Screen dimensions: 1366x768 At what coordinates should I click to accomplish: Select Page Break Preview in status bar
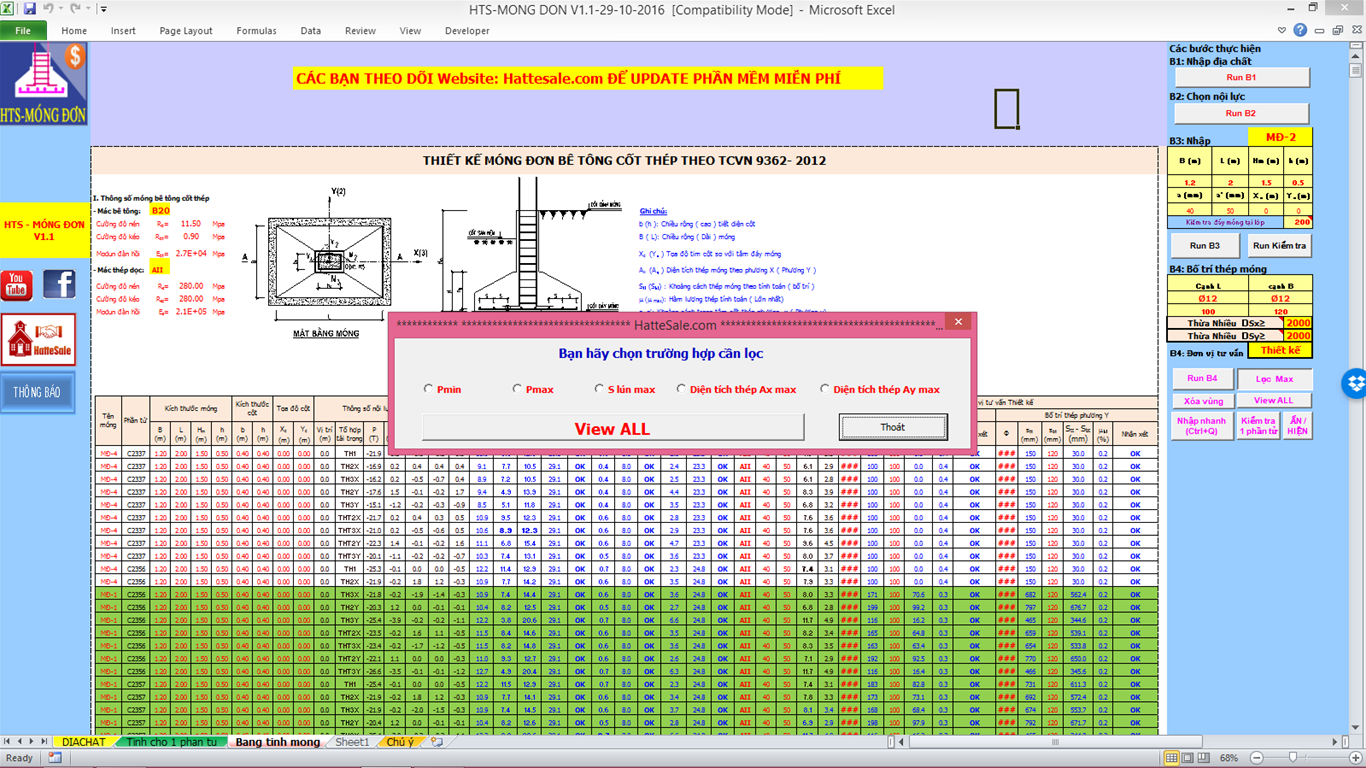[x=1203, y=758]
